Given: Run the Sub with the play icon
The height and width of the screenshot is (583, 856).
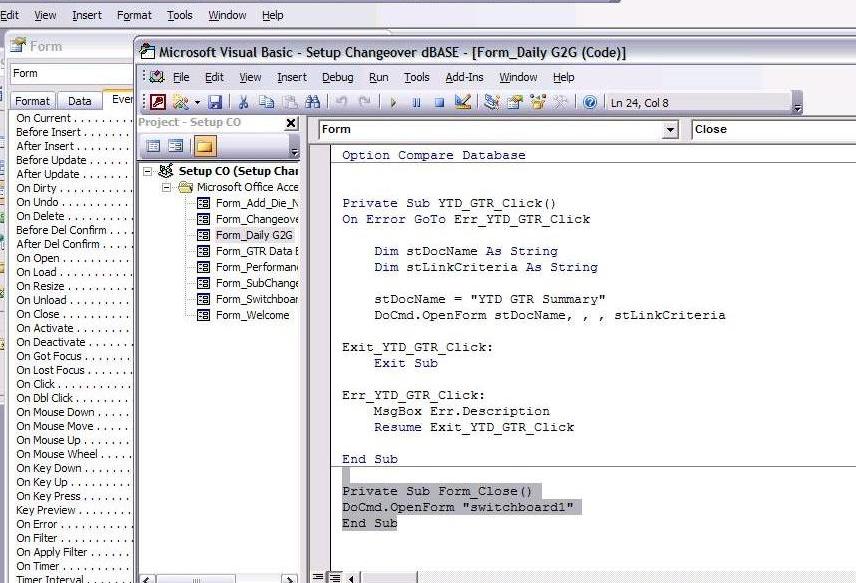Looking at the screenshot, I should [393, 102].
